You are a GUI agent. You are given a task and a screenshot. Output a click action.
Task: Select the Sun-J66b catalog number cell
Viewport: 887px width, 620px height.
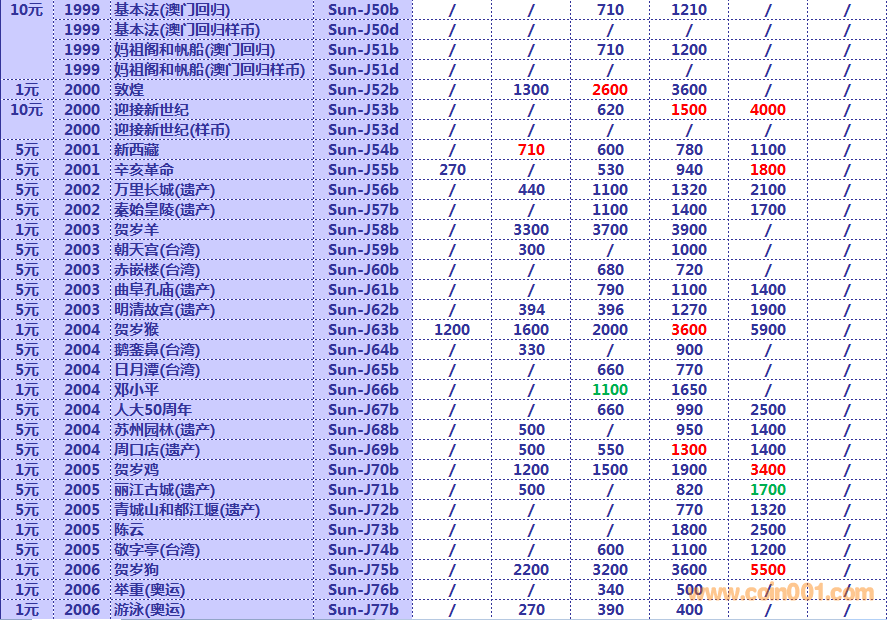363,390
